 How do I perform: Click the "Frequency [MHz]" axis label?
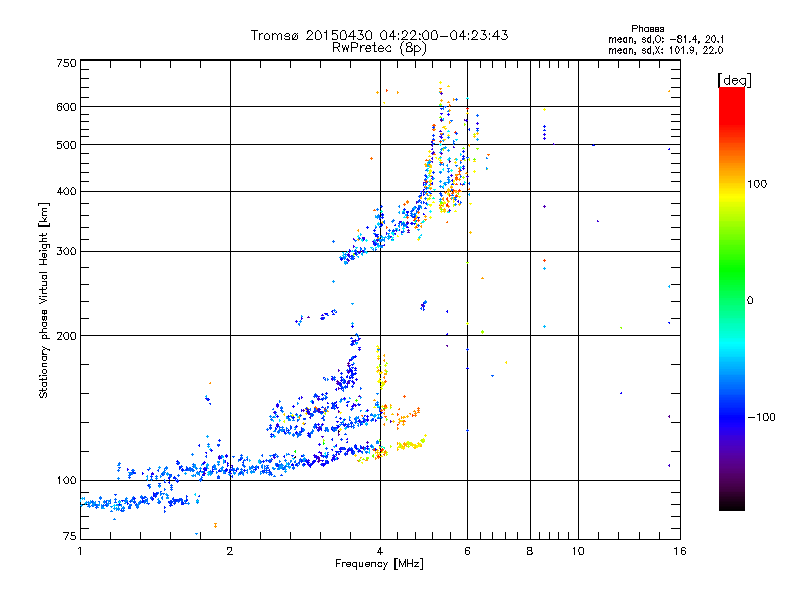pos(379,564)
